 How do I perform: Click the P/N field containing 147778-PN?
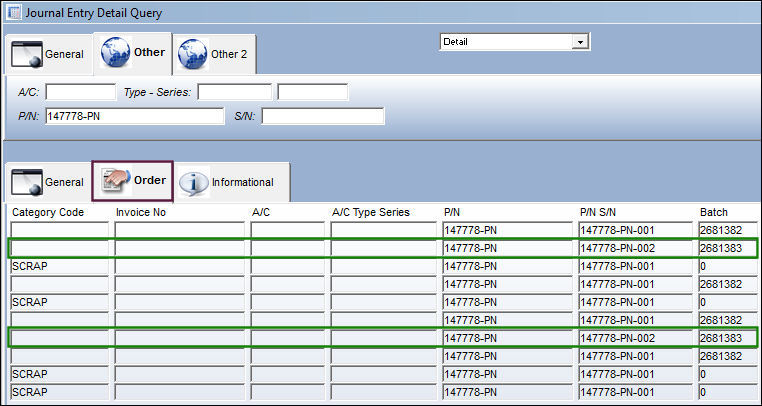[135, 116]
